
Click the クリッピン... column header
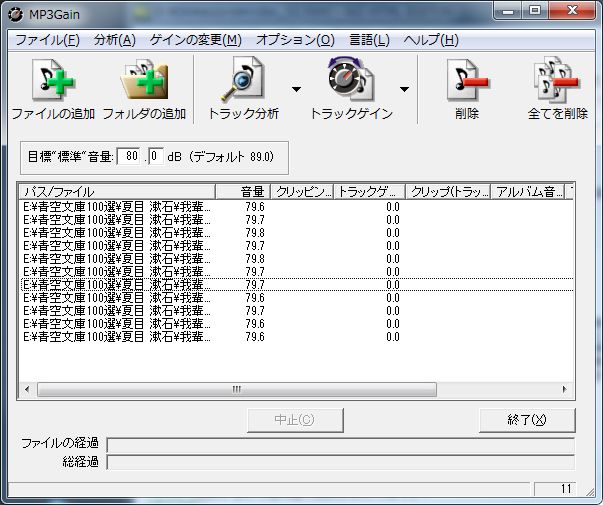coord(302,192)
